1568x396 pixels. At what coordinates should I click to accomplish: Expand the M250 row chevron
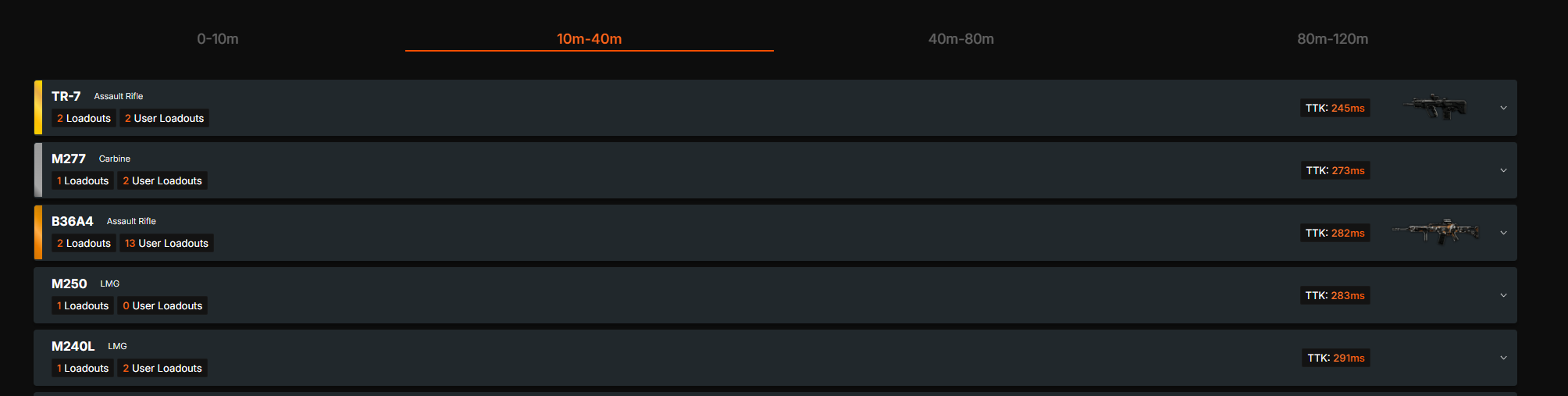1503,295
